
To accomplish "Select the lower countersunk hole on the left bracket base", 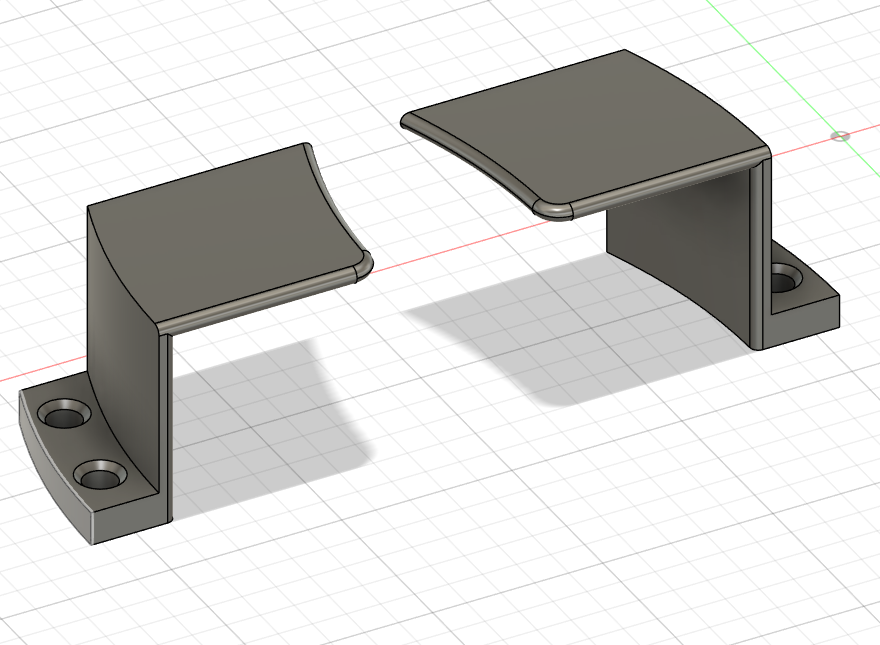I will [x=100, y=476].
